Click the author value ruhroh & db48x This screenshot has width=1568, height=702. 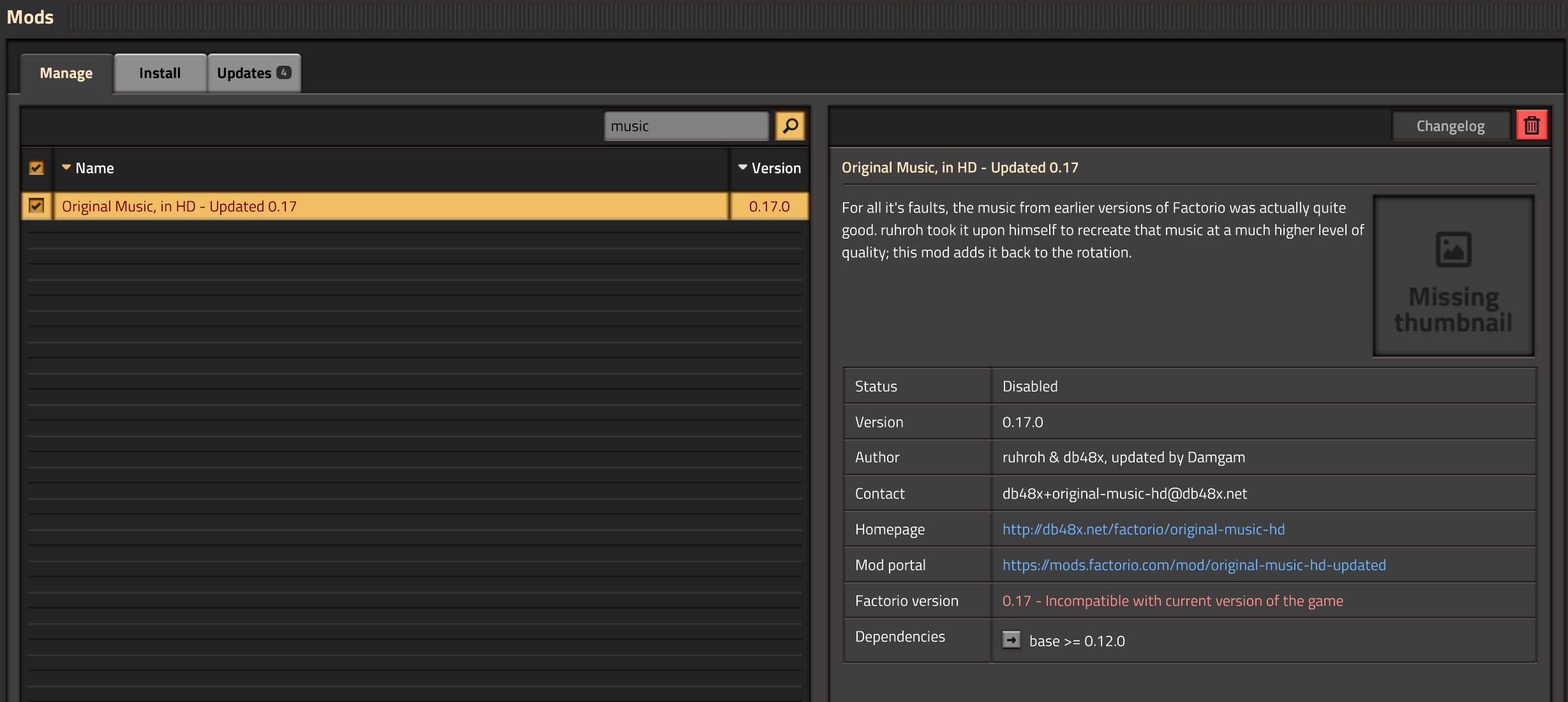pos(1123,457)
